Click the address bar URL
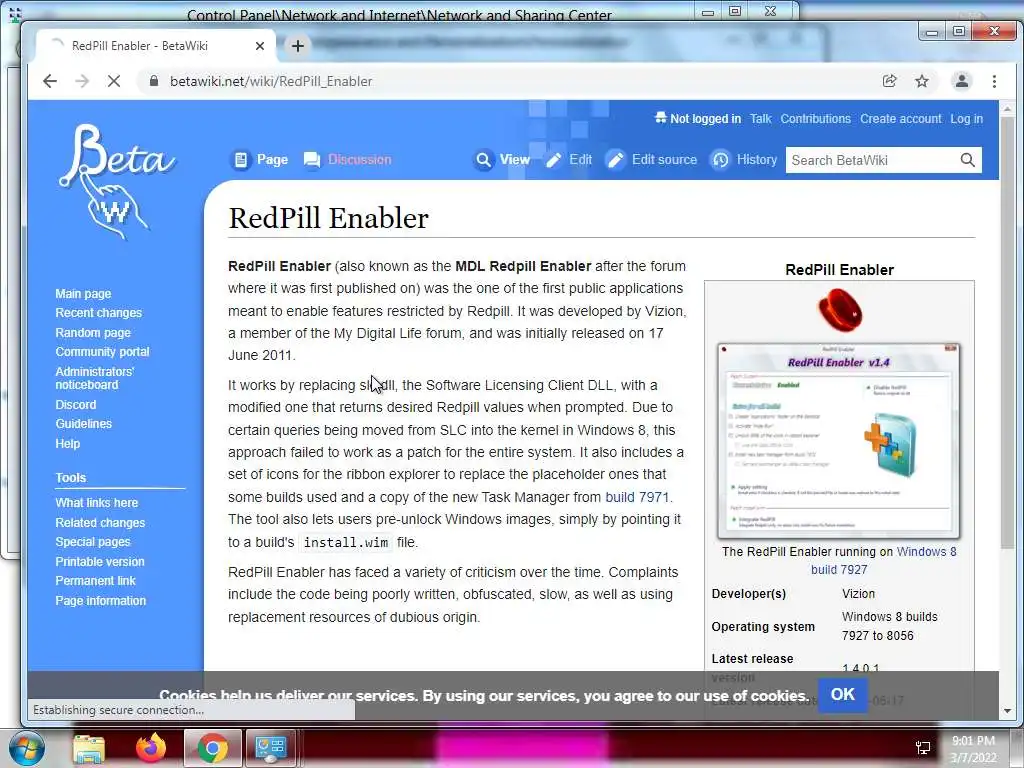The width and height of the screenshot is (1024, 768). (271, 81)
